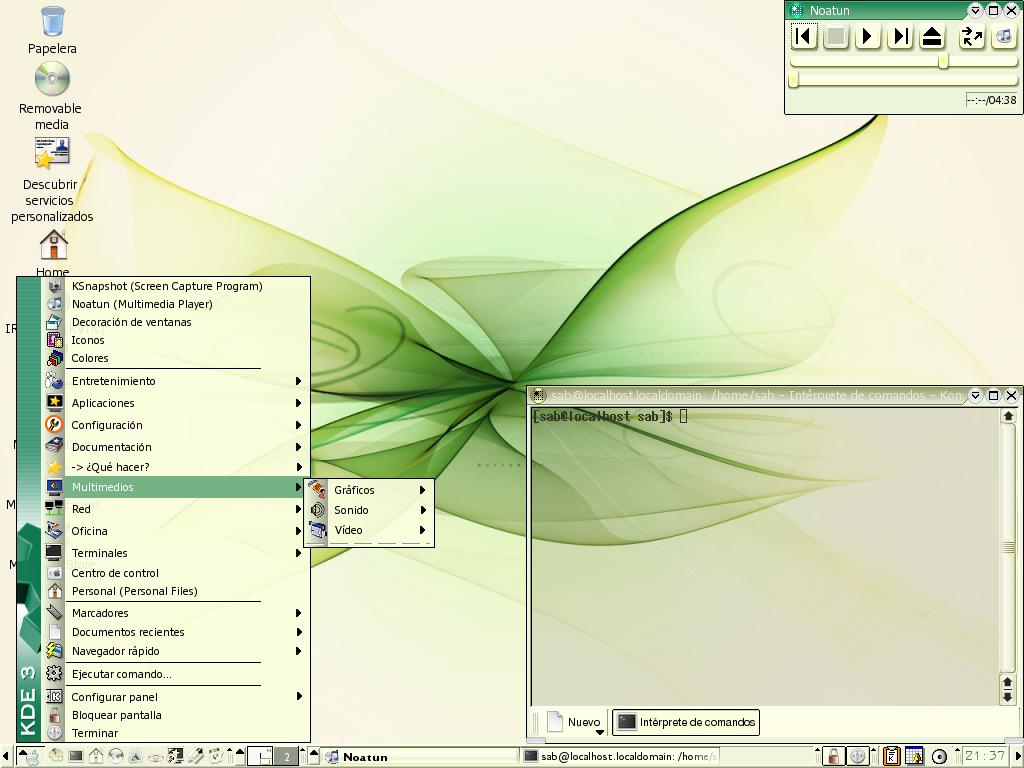Click the eject button in Noatun
1024x768 pixels.
click(932, 37)
